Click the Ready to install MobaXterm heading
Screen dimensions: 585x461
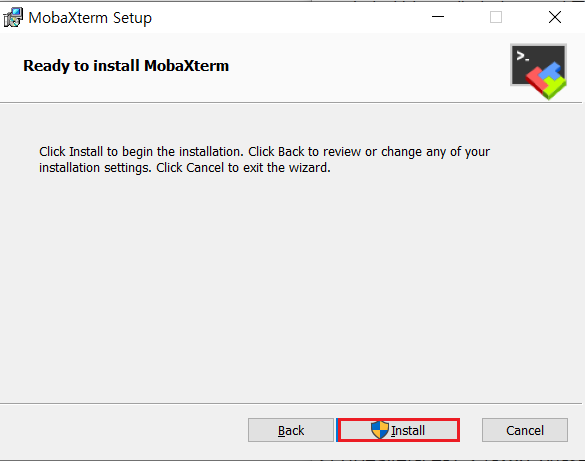tap(126, 66)
